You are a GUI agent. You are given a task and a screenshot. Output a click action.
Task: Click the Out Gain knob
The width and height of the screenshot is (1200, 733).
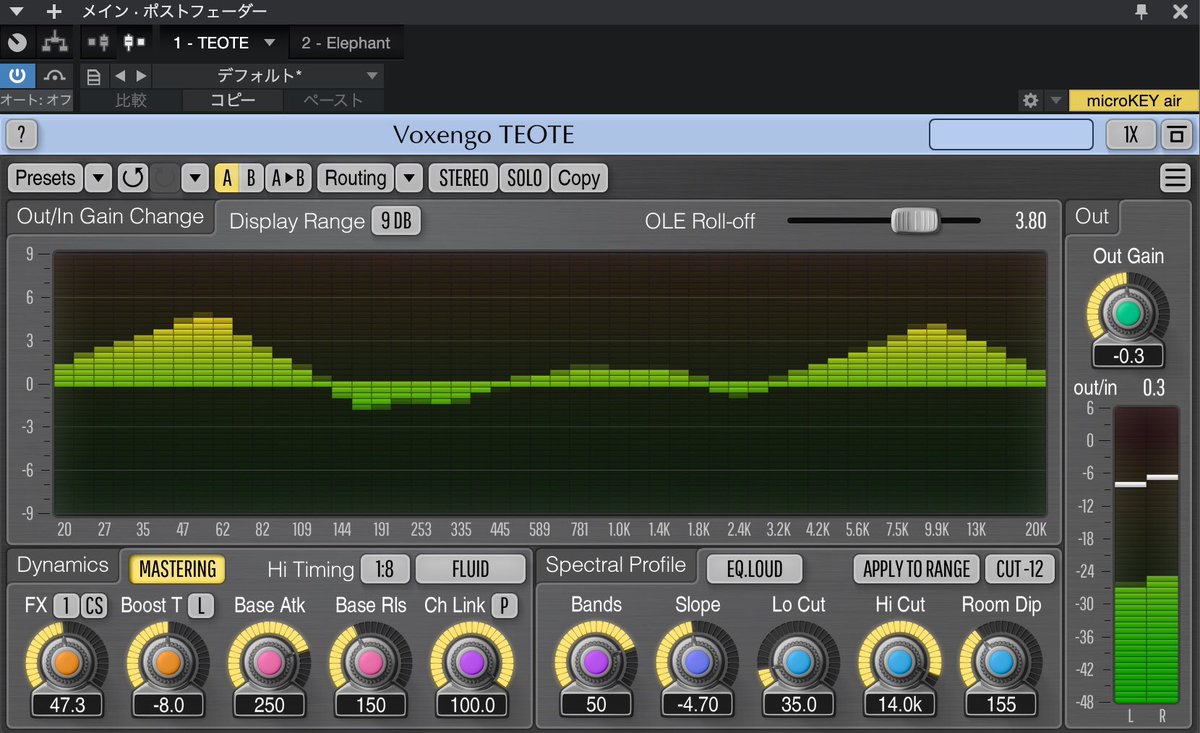[1128, 314]
